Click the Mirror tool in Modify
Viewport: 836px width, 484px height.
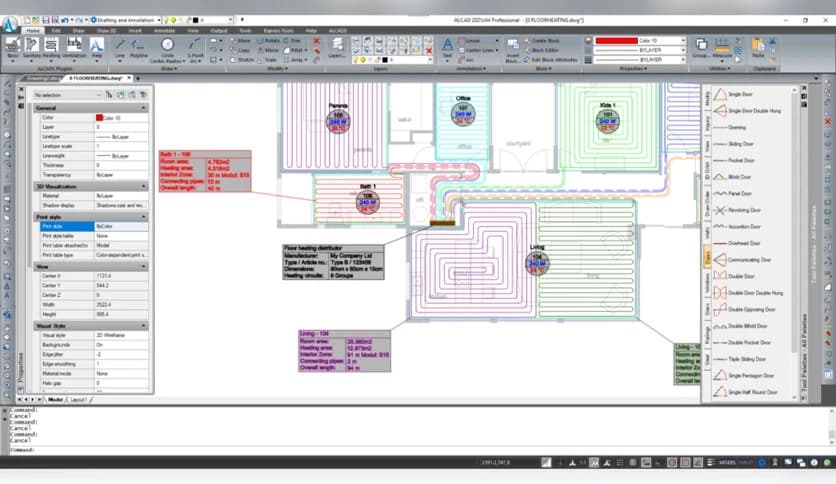pos(269,50)
